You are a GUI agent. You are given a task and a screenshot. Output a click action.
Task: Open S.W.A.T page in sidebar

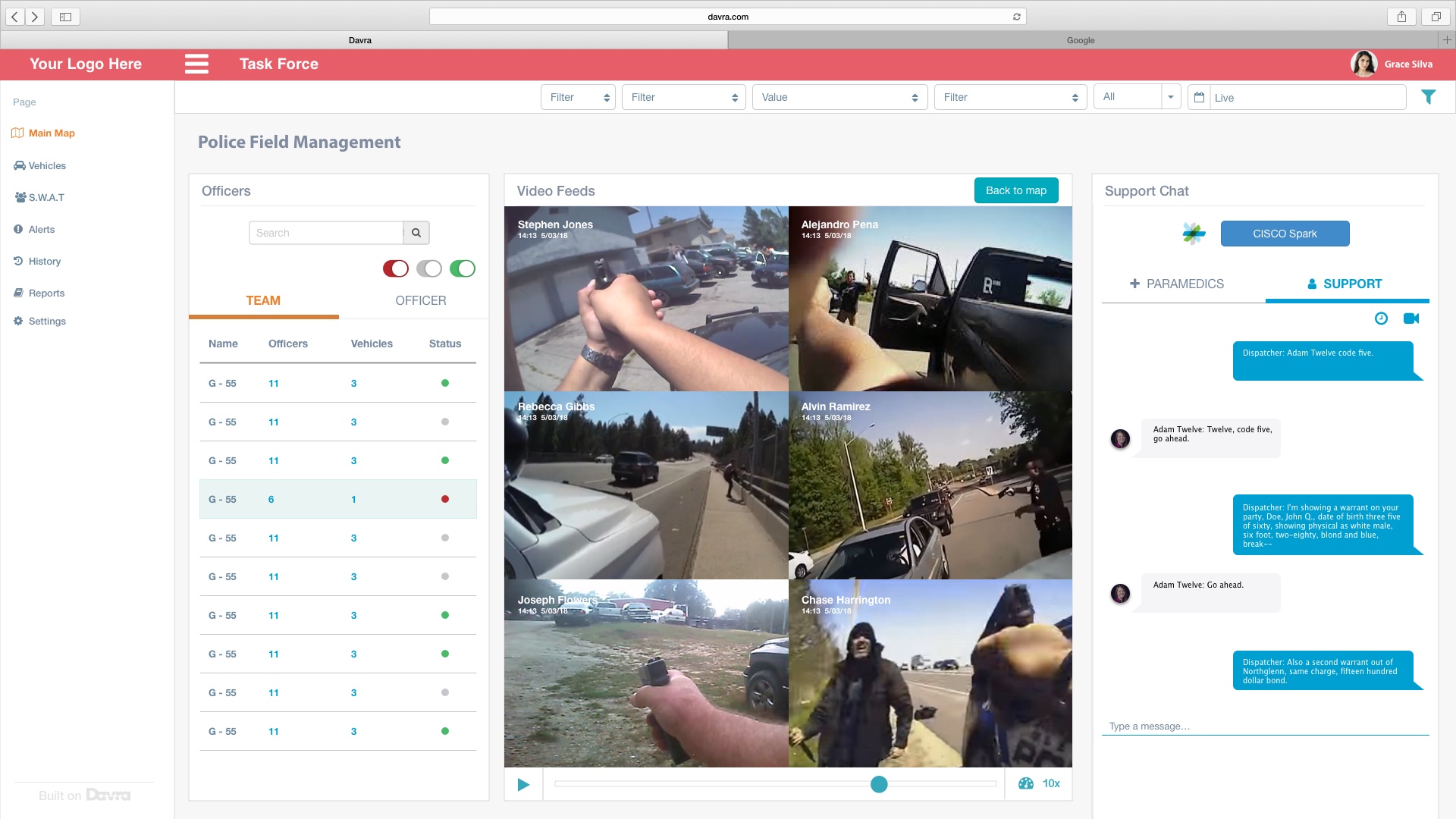[39, 197]
